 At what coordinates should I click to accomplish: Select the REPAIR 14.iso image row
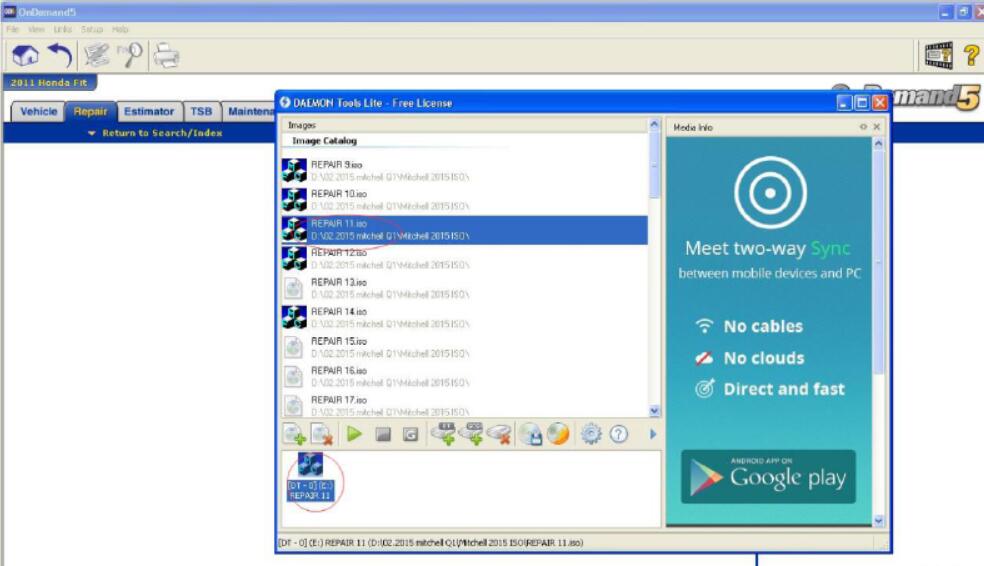coord(464,318)
